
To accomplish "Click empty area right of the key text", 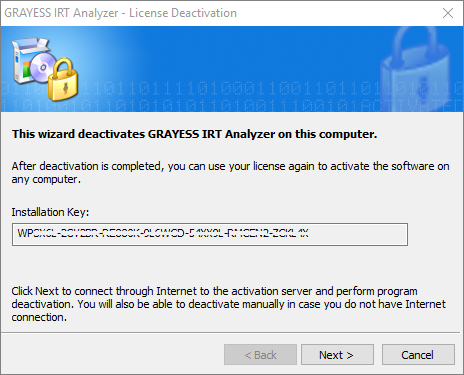I will [x=357, y=234].
